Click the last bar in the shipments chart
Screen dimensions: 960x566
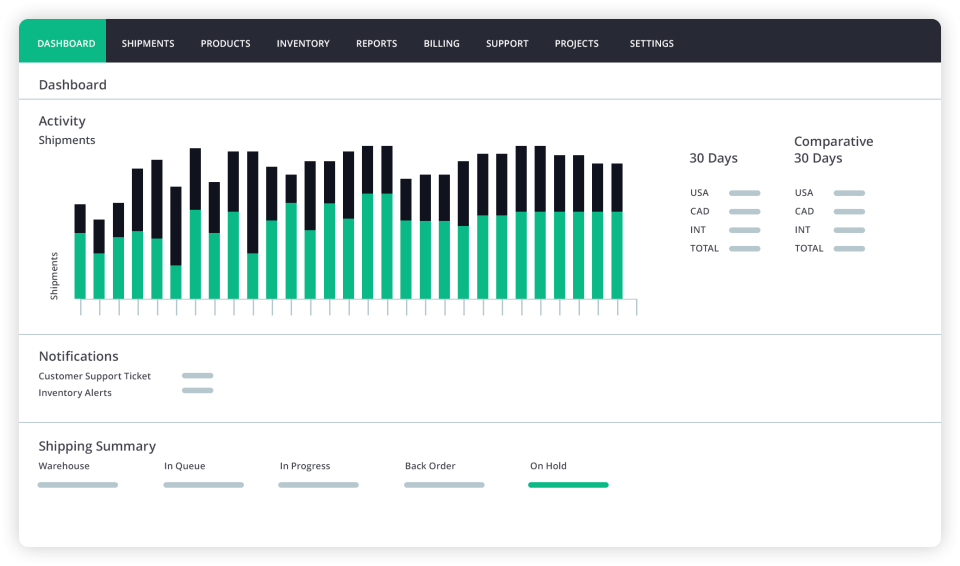[617, 231]
